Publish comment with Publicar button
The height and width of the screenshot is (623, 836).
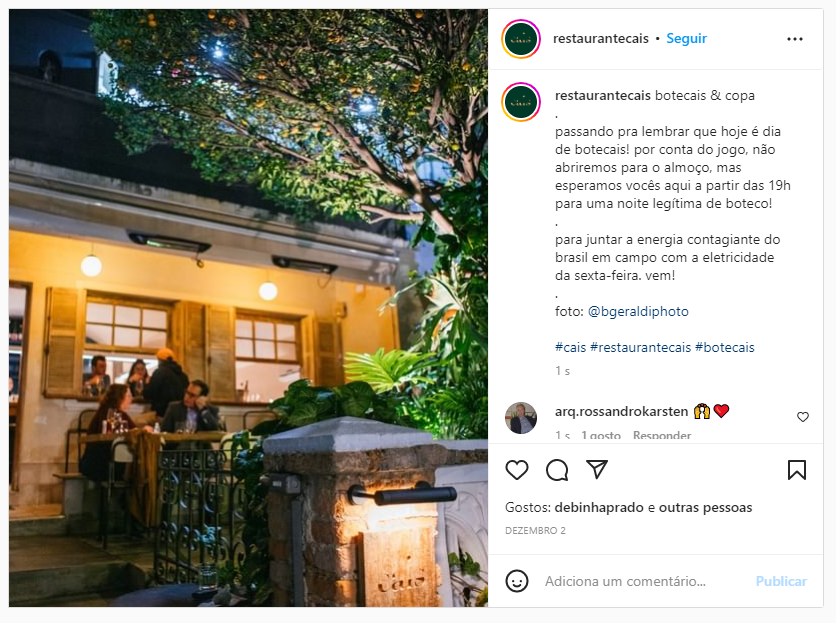coord(781,581)
